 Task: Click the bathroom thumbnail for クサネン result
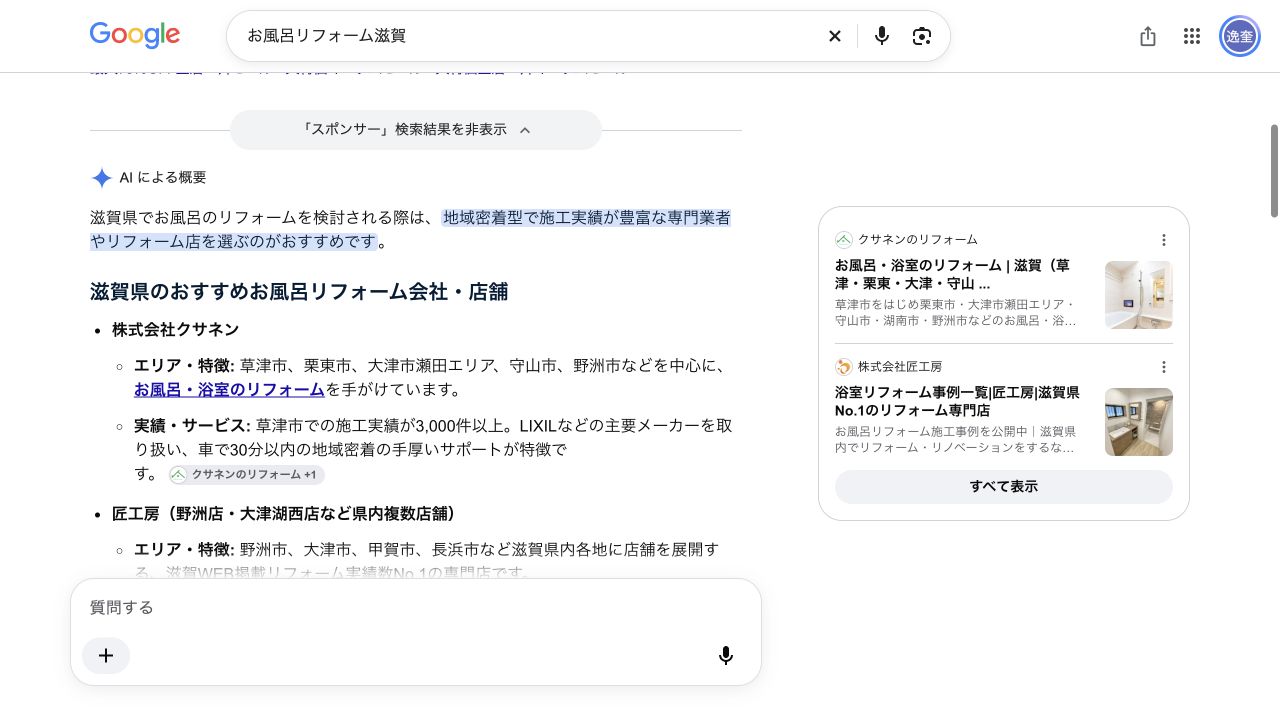tap(1139, 295)
